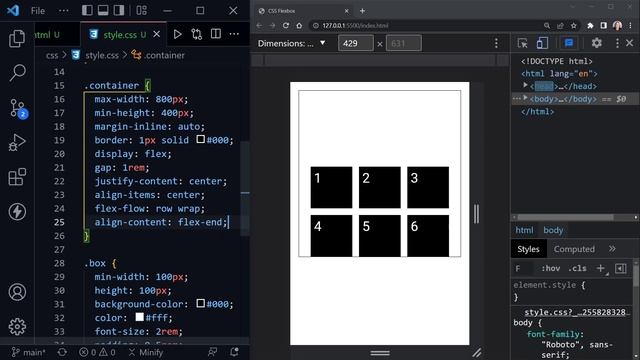640x360 pixels.
Task: Activate the inspect element picker
Action: click(x=522, y=43)
